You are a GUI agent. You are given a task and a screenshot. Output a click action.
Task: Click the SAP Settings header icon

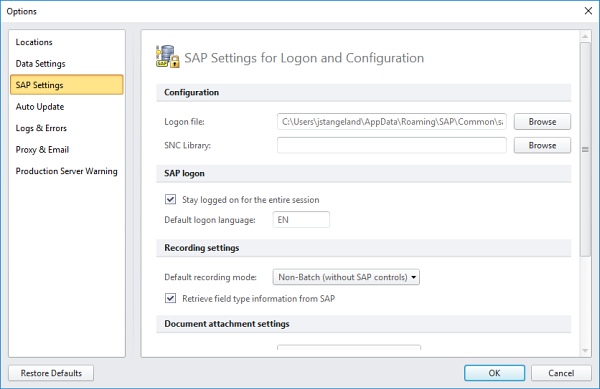tap(167, 57)
